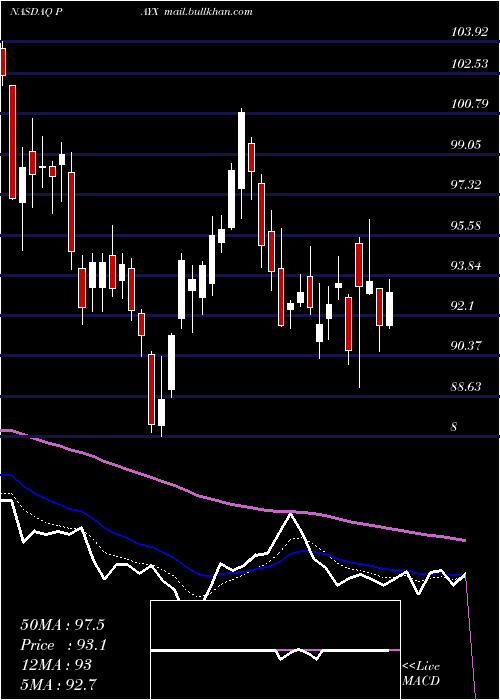This screenshot has width=500, height=700.
Task: Select the 100.79 price axis label
Action: tap(470, 104)
